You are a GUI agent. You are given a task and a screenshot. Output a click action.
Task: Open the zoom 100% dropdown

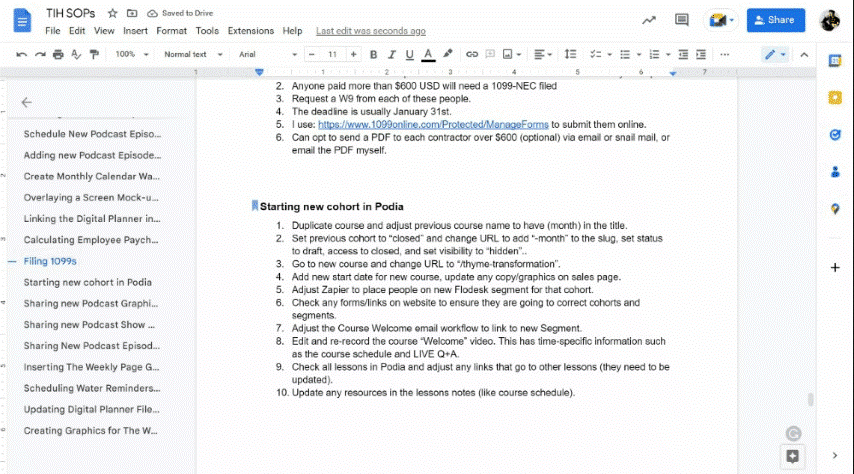click(x=129, y=54)
